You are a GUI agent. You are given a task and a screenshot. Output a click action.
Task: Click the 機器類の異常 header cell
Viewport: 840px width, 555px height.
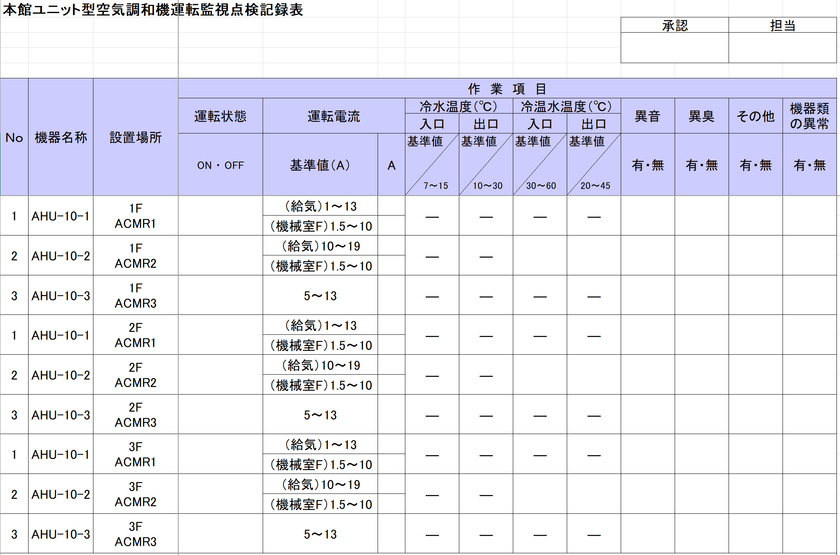(x=809, y=116)
